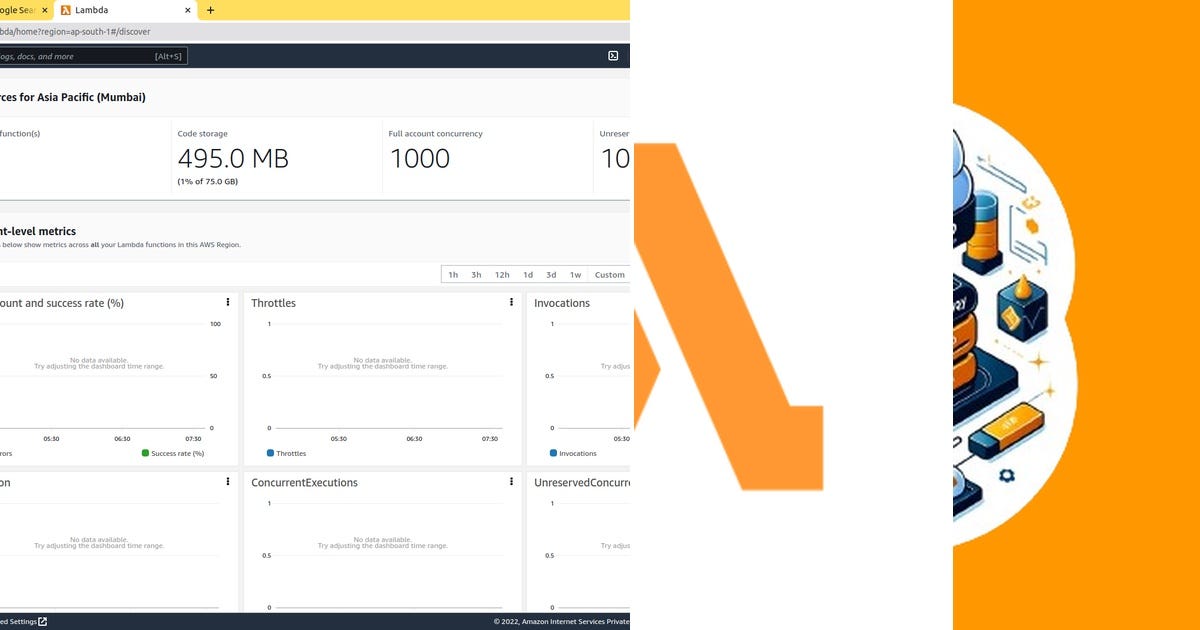Click the blue Throttles legend marker

point(270,453)
